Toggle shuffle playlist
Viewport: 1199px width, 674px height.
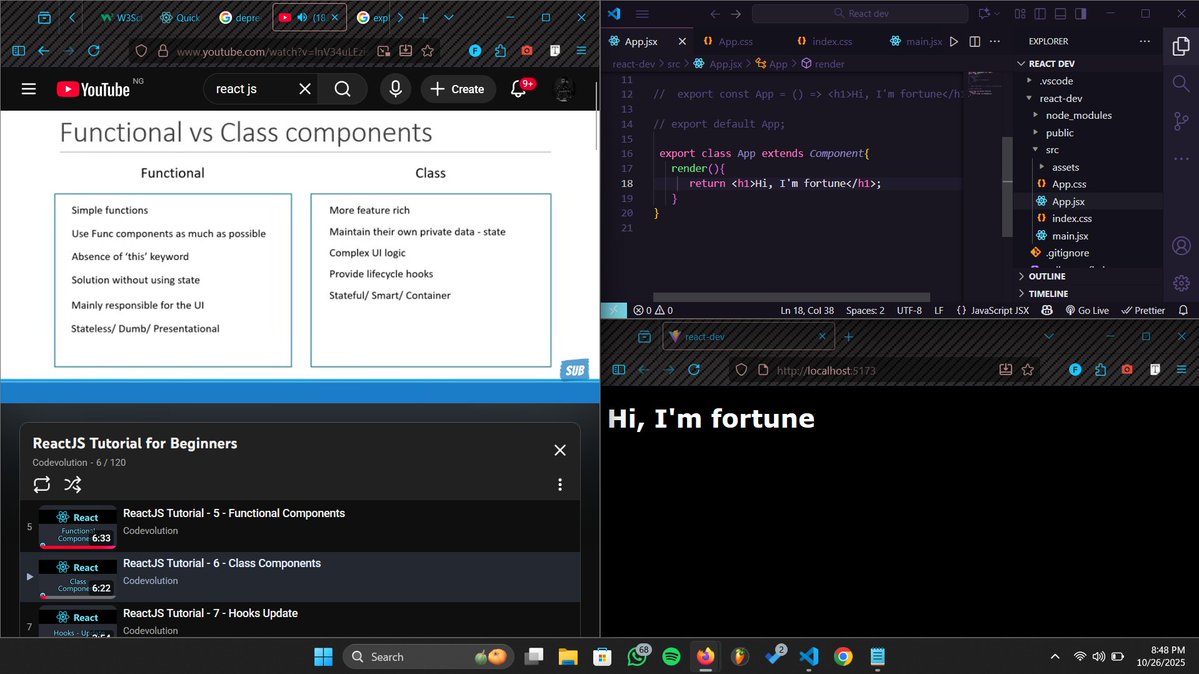[73, 484]
